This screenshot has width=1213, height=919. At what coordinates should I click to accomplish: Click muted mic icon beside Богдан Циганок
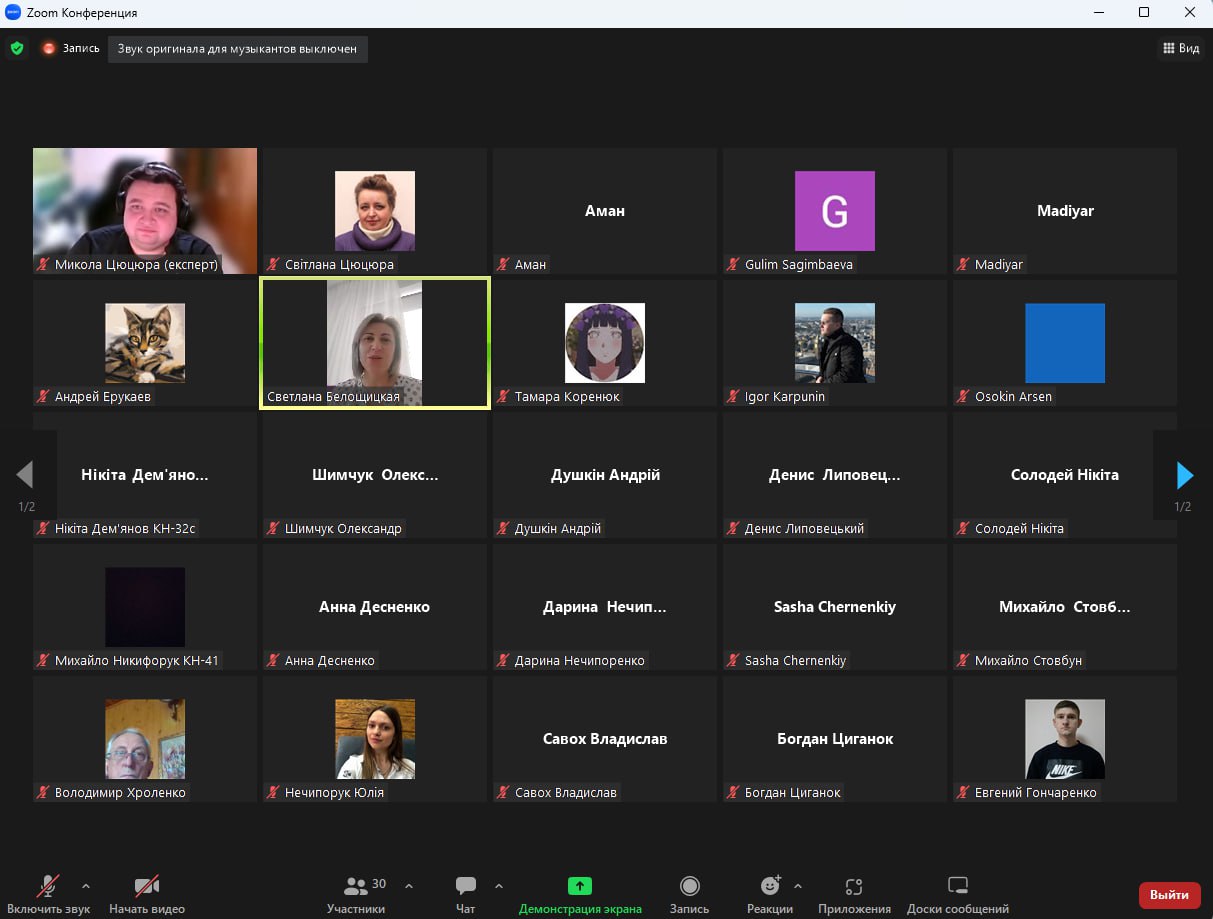point(734,793)
